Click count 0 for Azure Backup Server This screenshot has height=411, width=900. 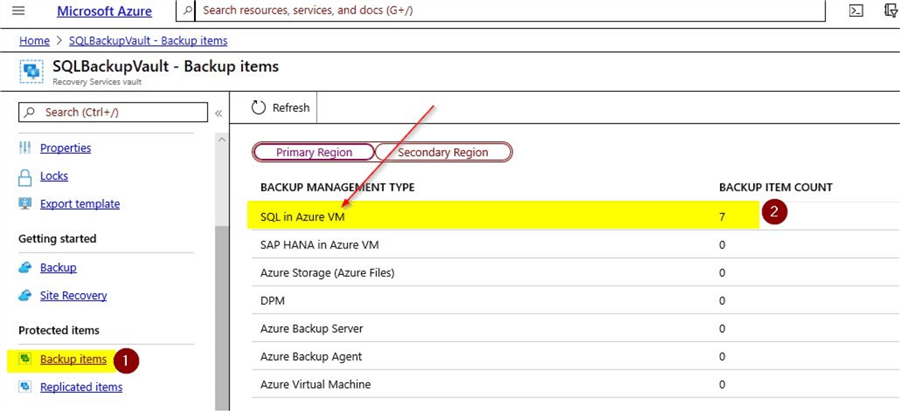click(x=722, y=329)
